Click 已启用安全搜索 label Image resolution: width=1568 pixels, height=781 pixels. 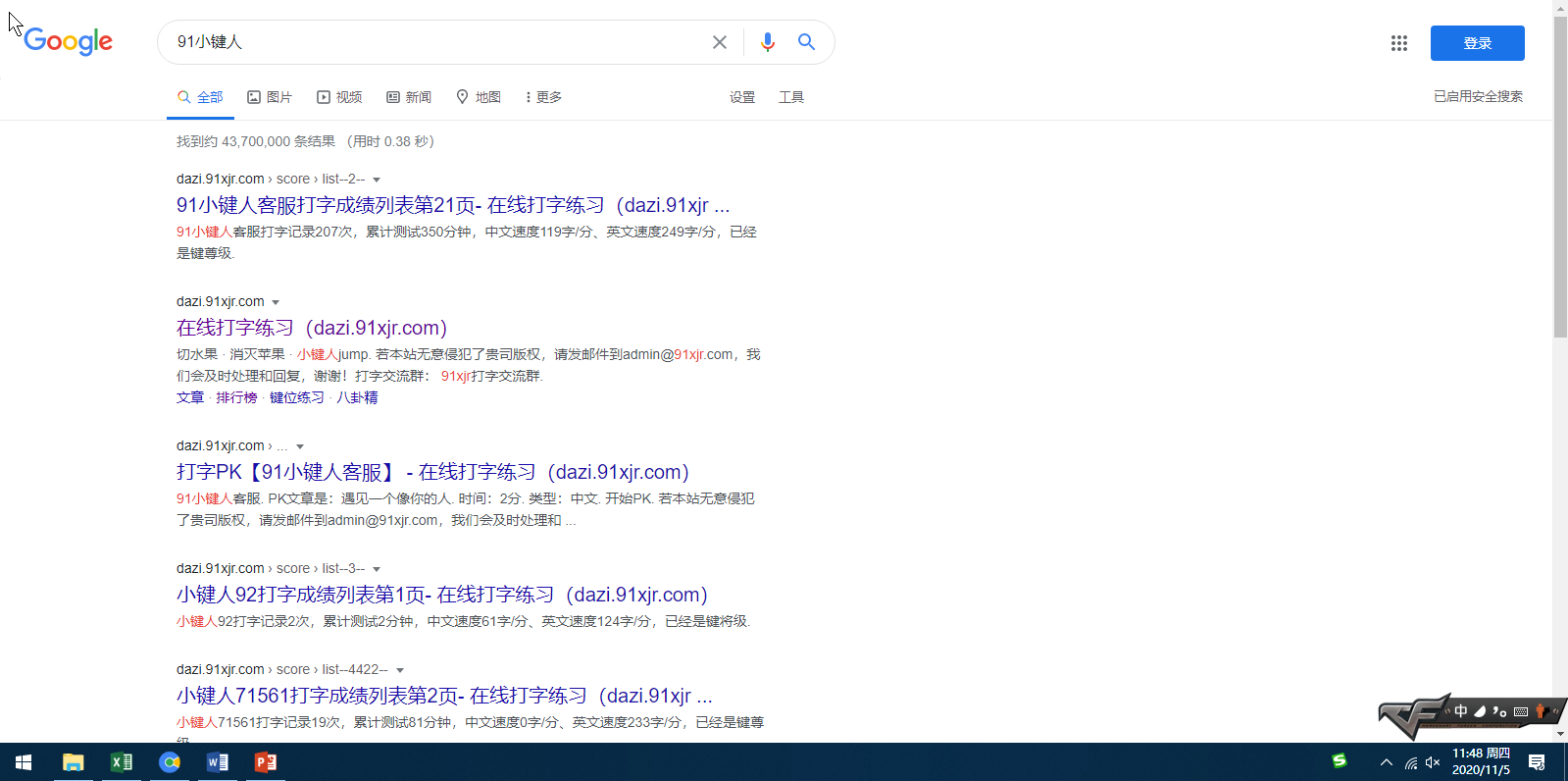[1478, 96]
